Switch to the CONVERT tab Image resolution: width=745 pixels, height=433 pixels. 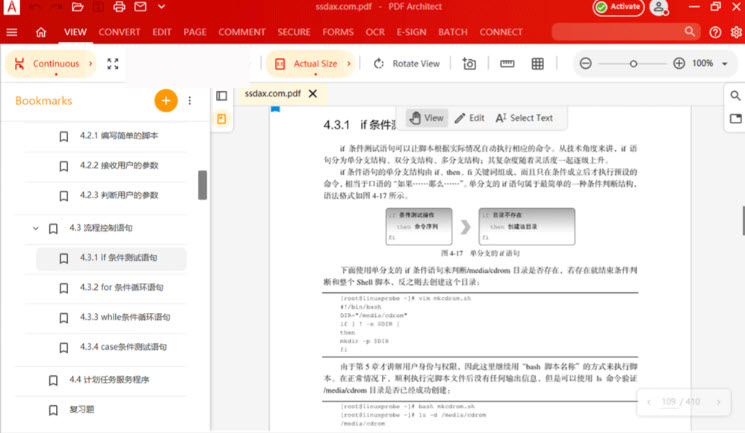click(119, 32)
